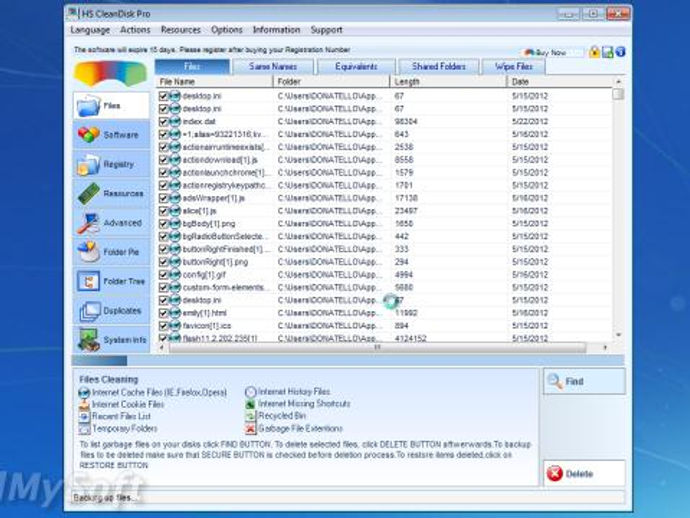690x518 pixels.
Task: Open the Resources menu in the menu bar
Action: pyautogui.click(x=180, y=30)
